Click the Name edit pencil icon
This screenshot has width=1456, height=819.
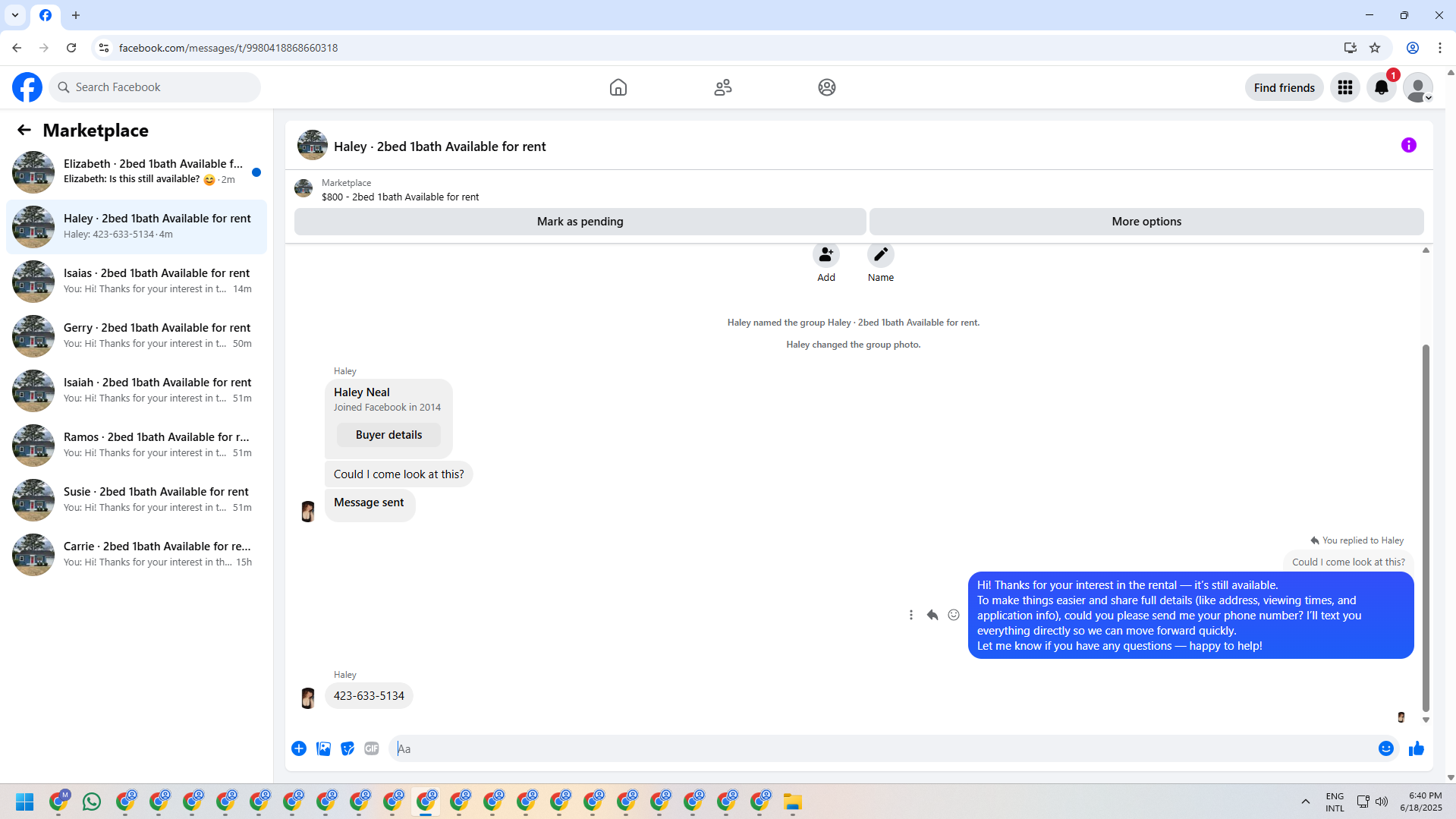881,255
